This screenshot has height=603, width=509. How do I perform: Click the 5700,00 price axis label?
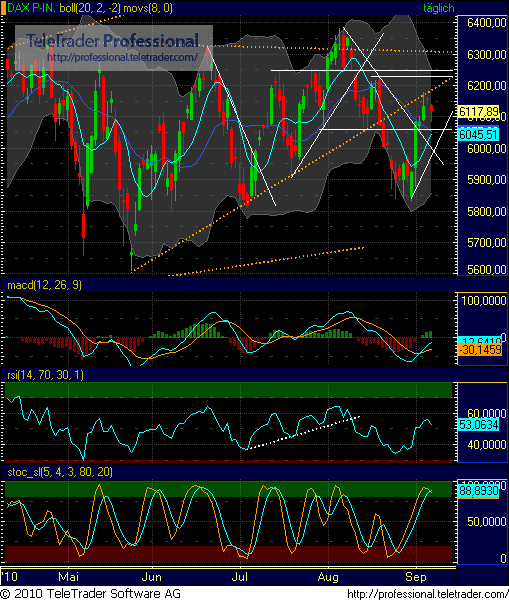click(x=486, y=243)
